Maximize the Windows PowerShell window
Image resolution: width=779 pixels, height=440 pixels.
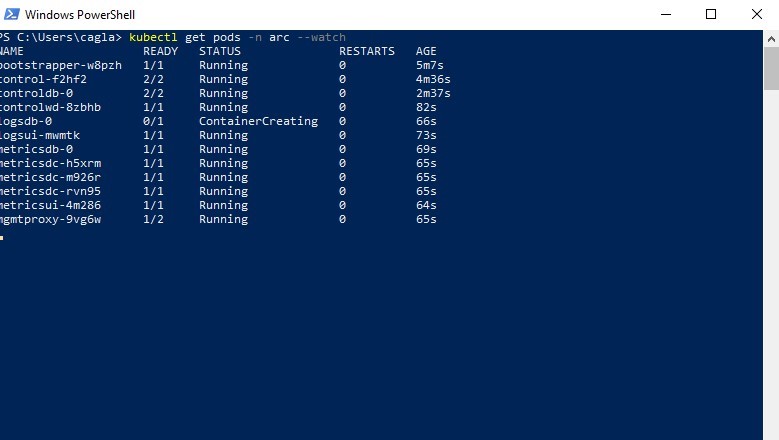(711, 14)
